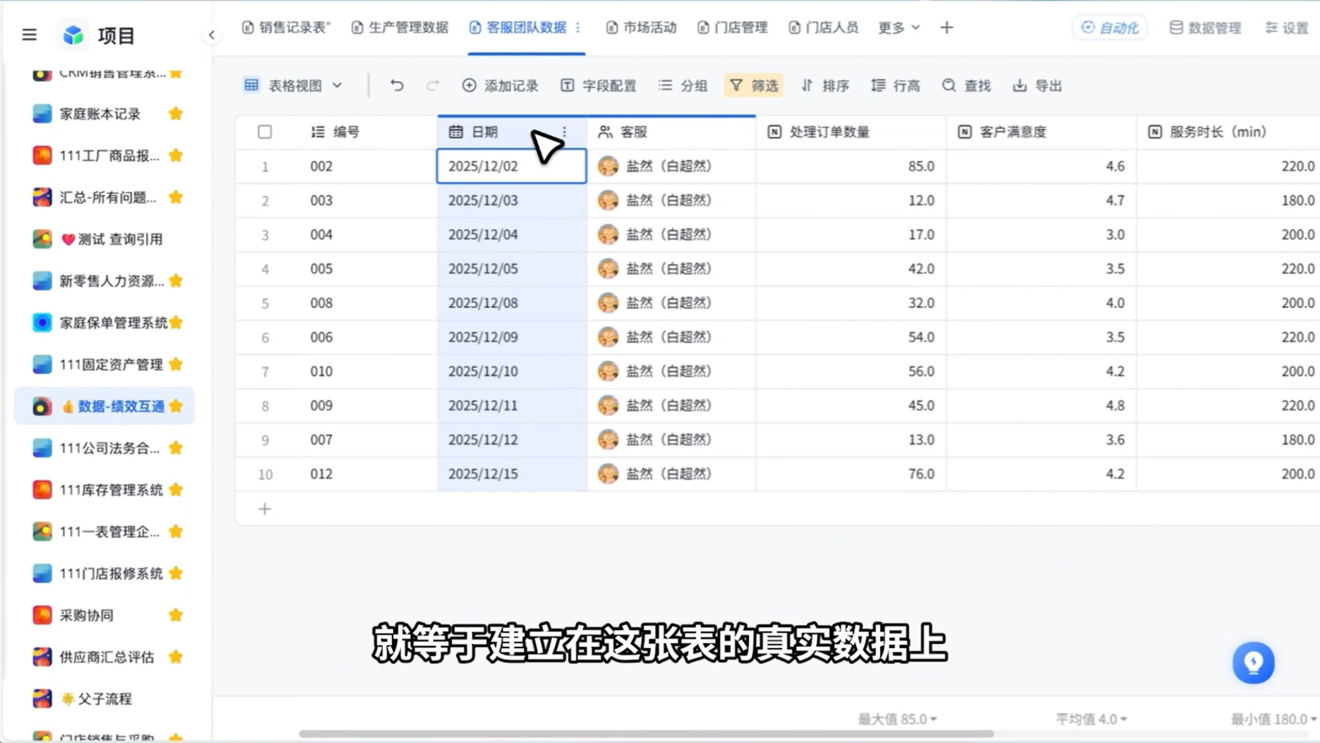Click the 排序 sort button
Image resolution: width=1320 pixels, height=743 pixels.
click(x=825, y=86)
